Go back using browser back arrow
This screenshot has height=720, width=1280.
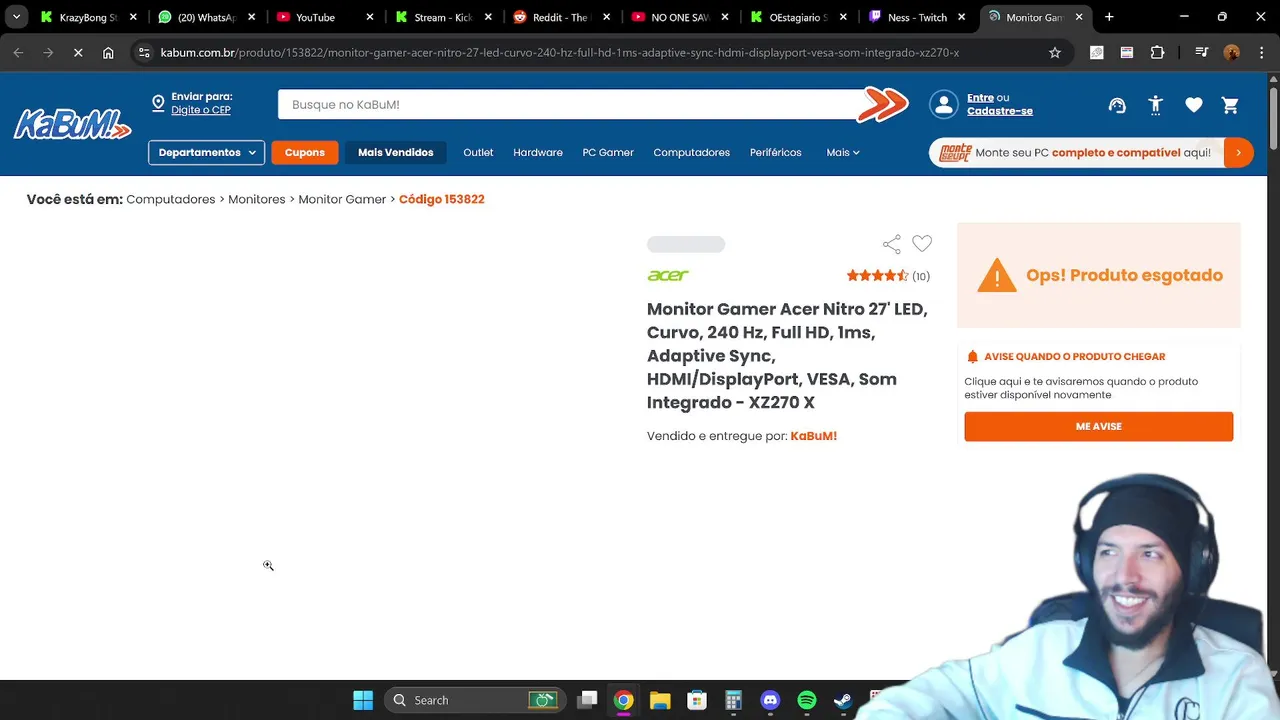tap(18, 53)
